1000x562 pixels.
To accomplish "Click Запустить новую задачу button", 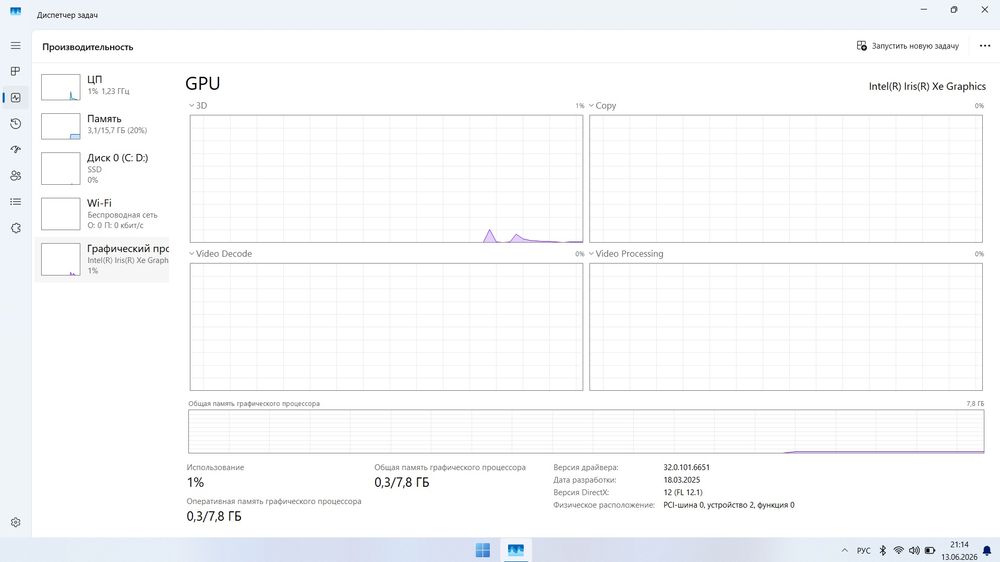I will click(x=908, y=46).
